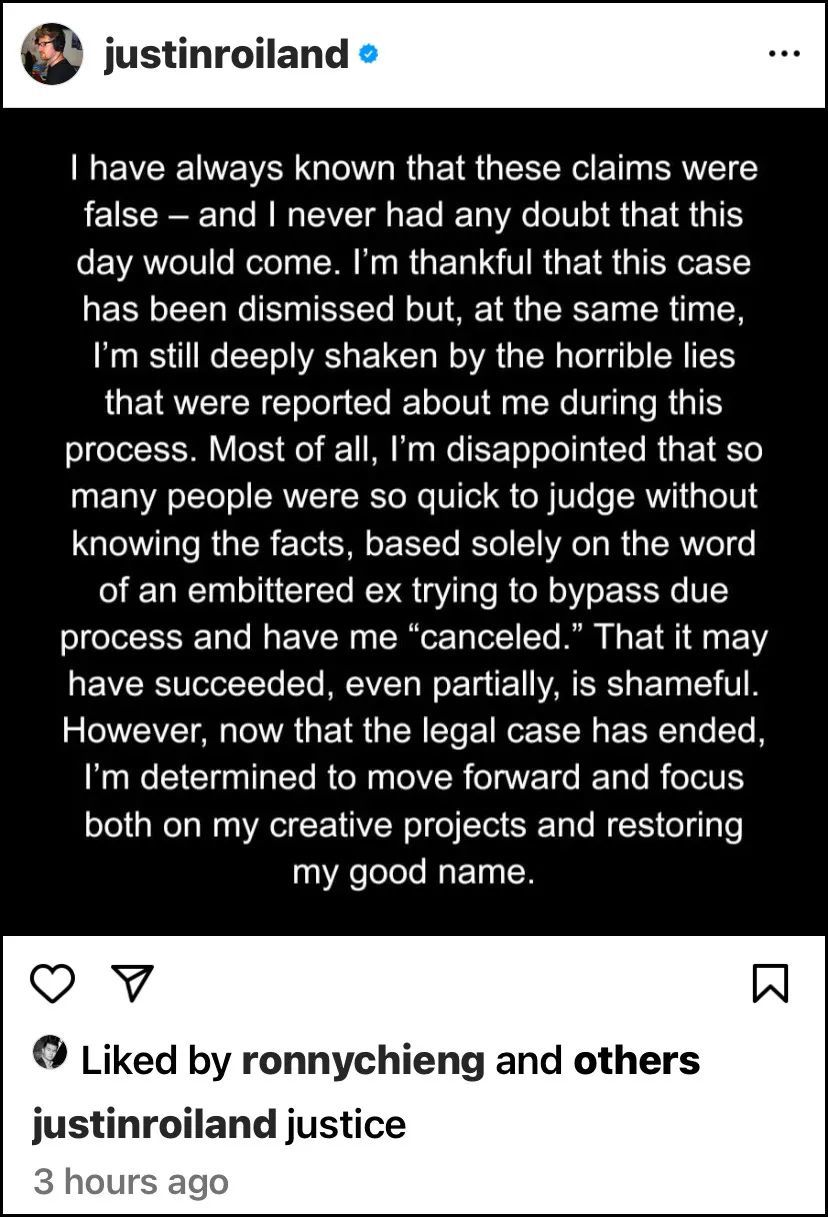Click the caption word justice

[x=346, y=1124]
